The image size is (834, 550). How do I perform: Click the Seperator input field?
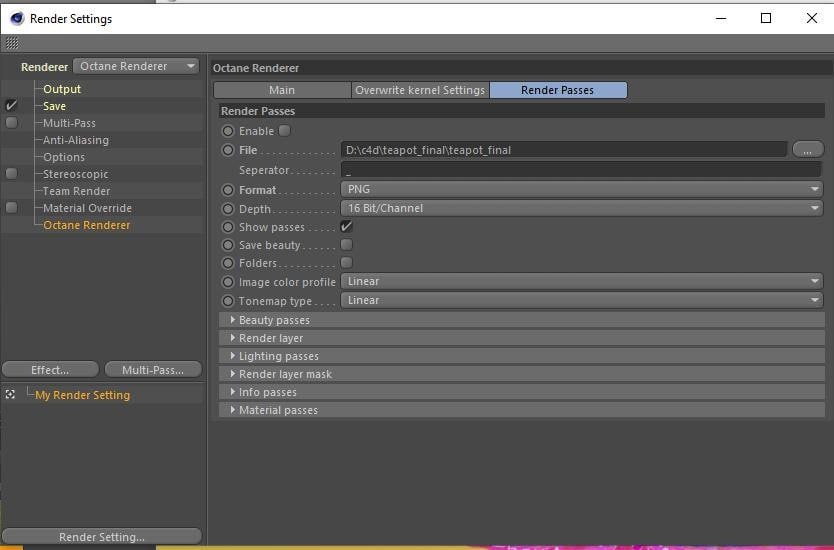[x=581, y=170]
